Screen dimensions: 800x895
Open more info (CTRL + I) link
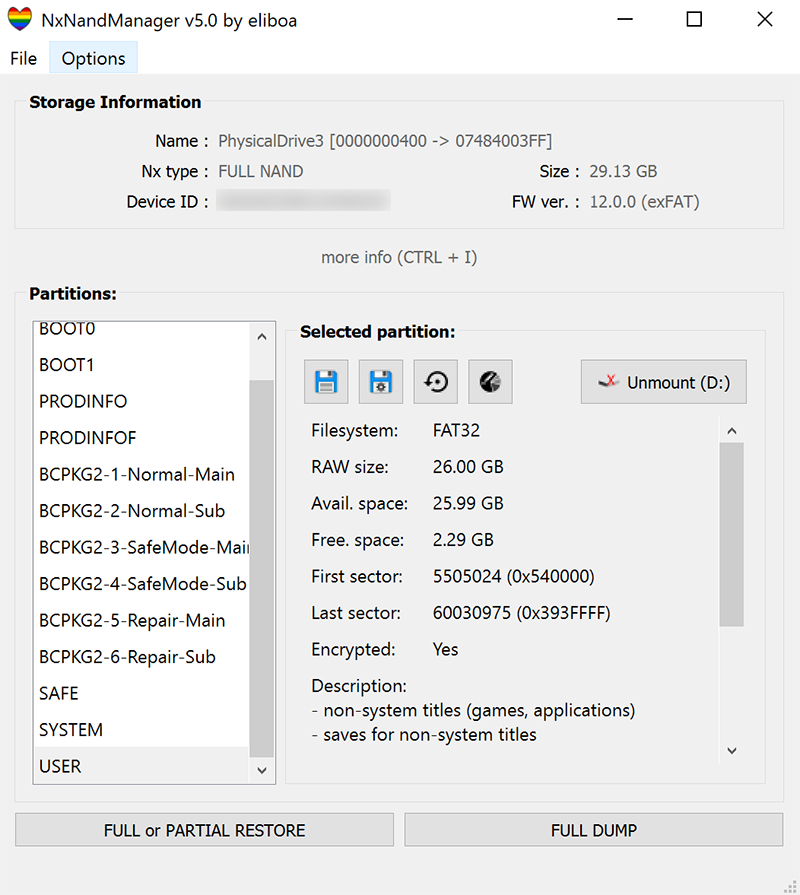click(399, 257)
